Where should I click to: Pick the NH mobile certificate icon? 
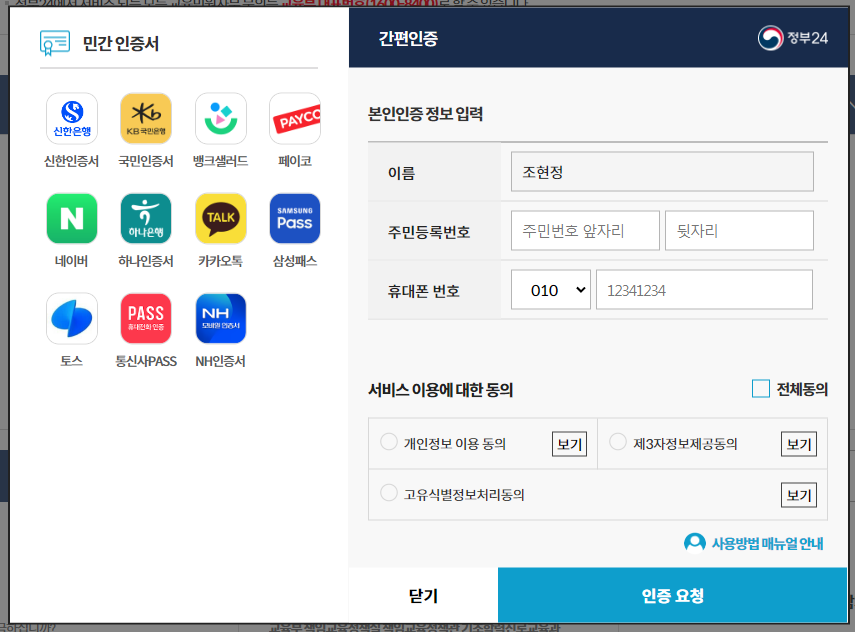[221, 318]
